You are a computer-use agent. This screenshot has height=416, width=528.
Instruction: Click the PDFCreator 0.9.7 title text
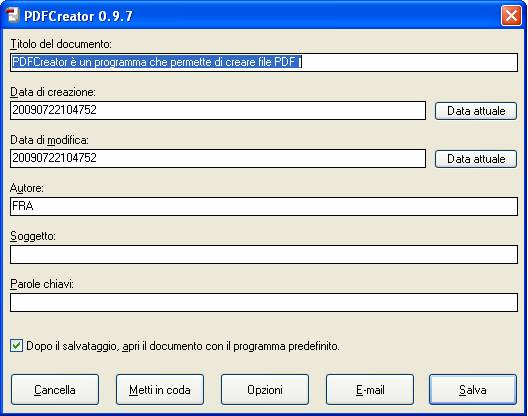point(78,16)
